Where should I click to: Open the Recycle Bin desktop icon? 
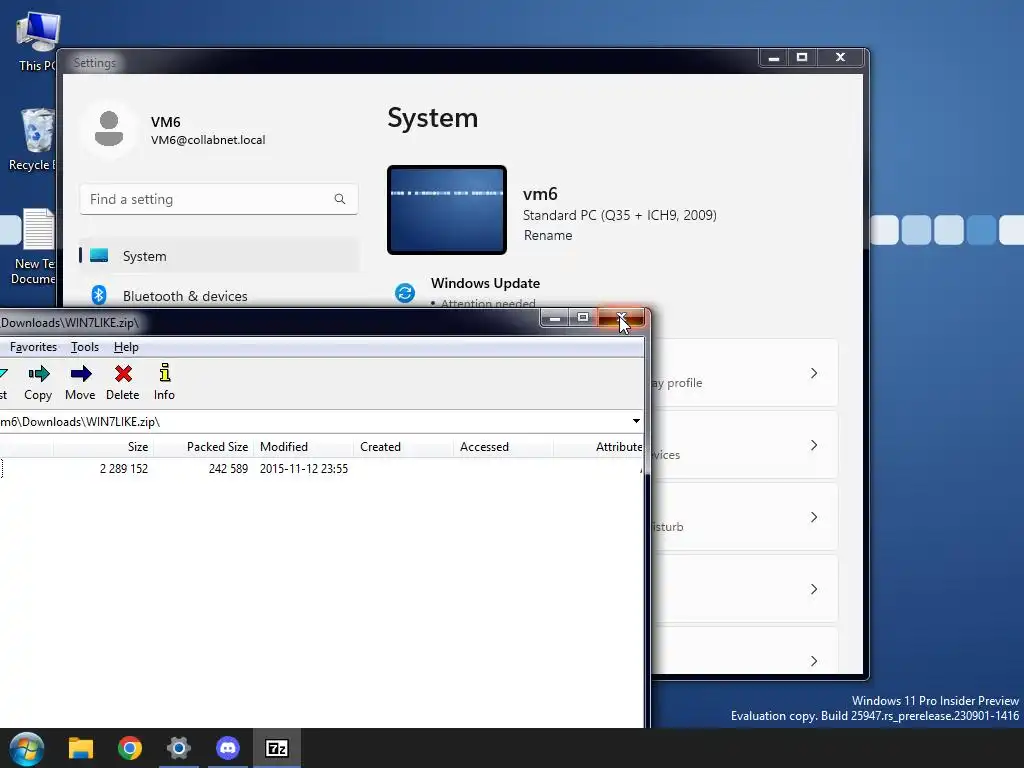point(34,139)
